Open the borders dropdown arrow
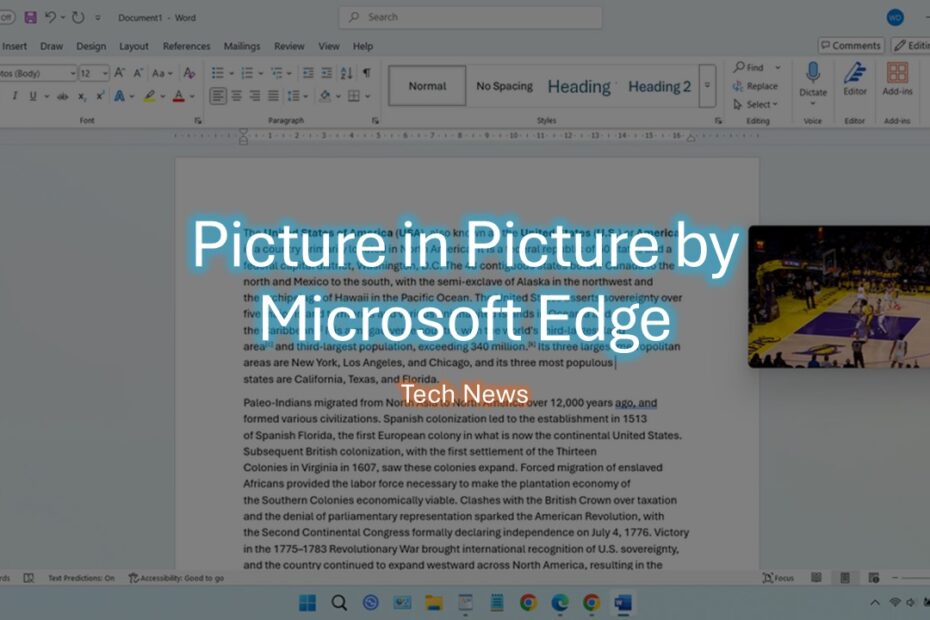Screen dimensions: 930x620 point(368,96)
